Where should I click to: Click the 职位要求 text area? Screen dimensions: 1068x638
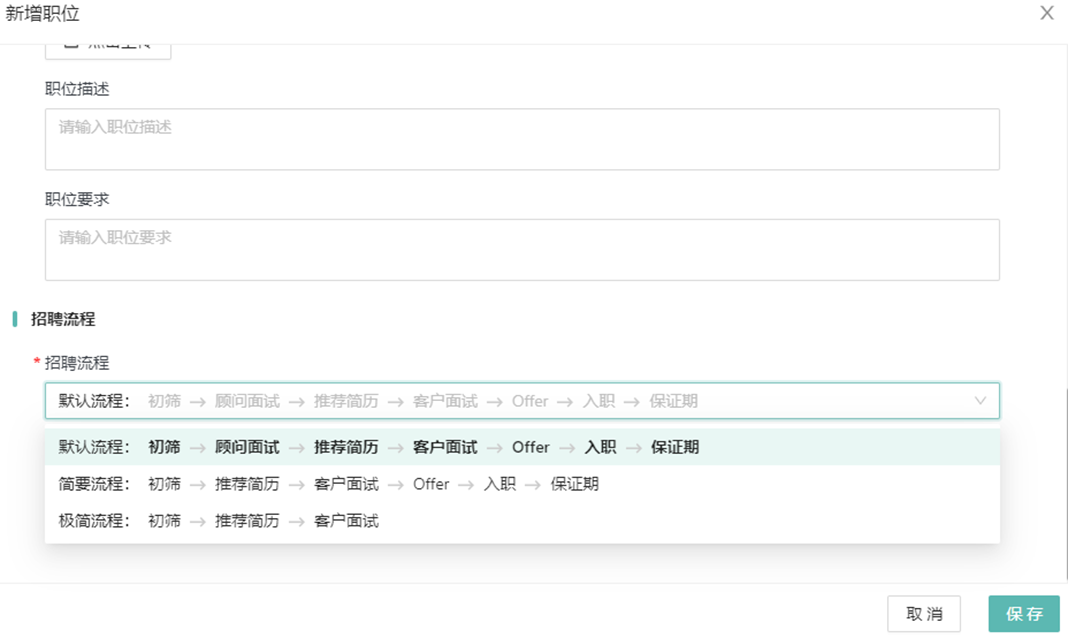point(522,250)
